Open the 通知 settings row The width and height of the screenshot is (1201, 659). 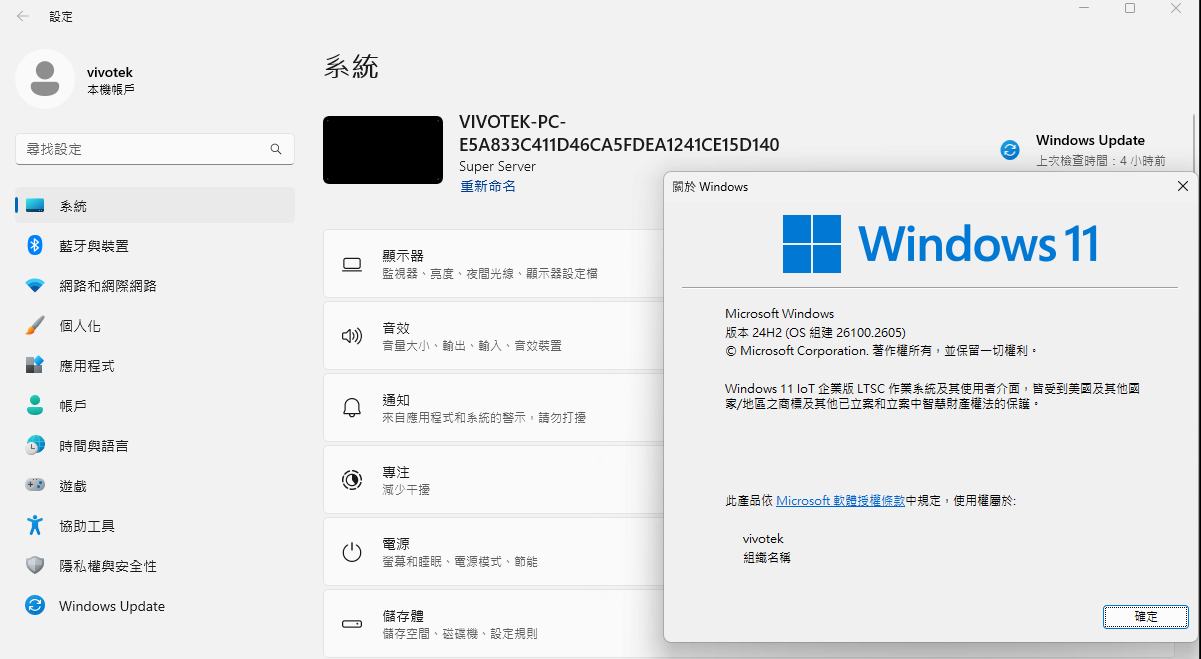(x=494, y=408)
